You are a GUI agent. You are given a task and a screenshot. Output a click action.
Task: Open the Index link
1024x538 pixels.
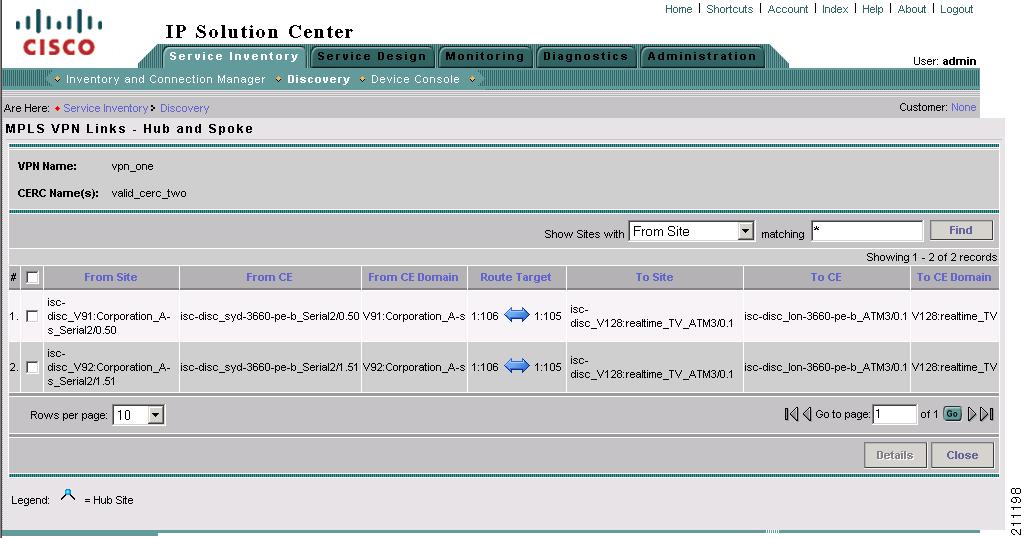835,9
